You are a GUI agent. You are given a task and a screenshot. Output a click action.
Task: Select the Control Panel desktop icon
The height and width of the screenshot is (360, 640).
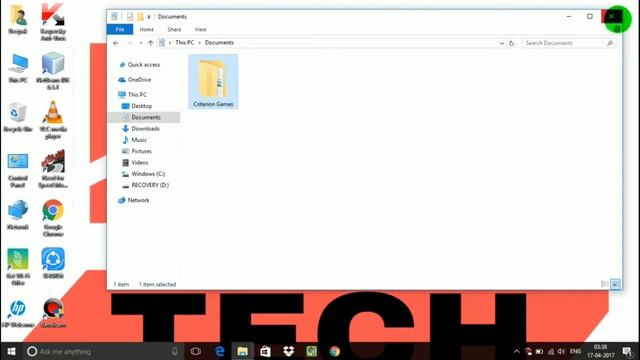(18, 170)
